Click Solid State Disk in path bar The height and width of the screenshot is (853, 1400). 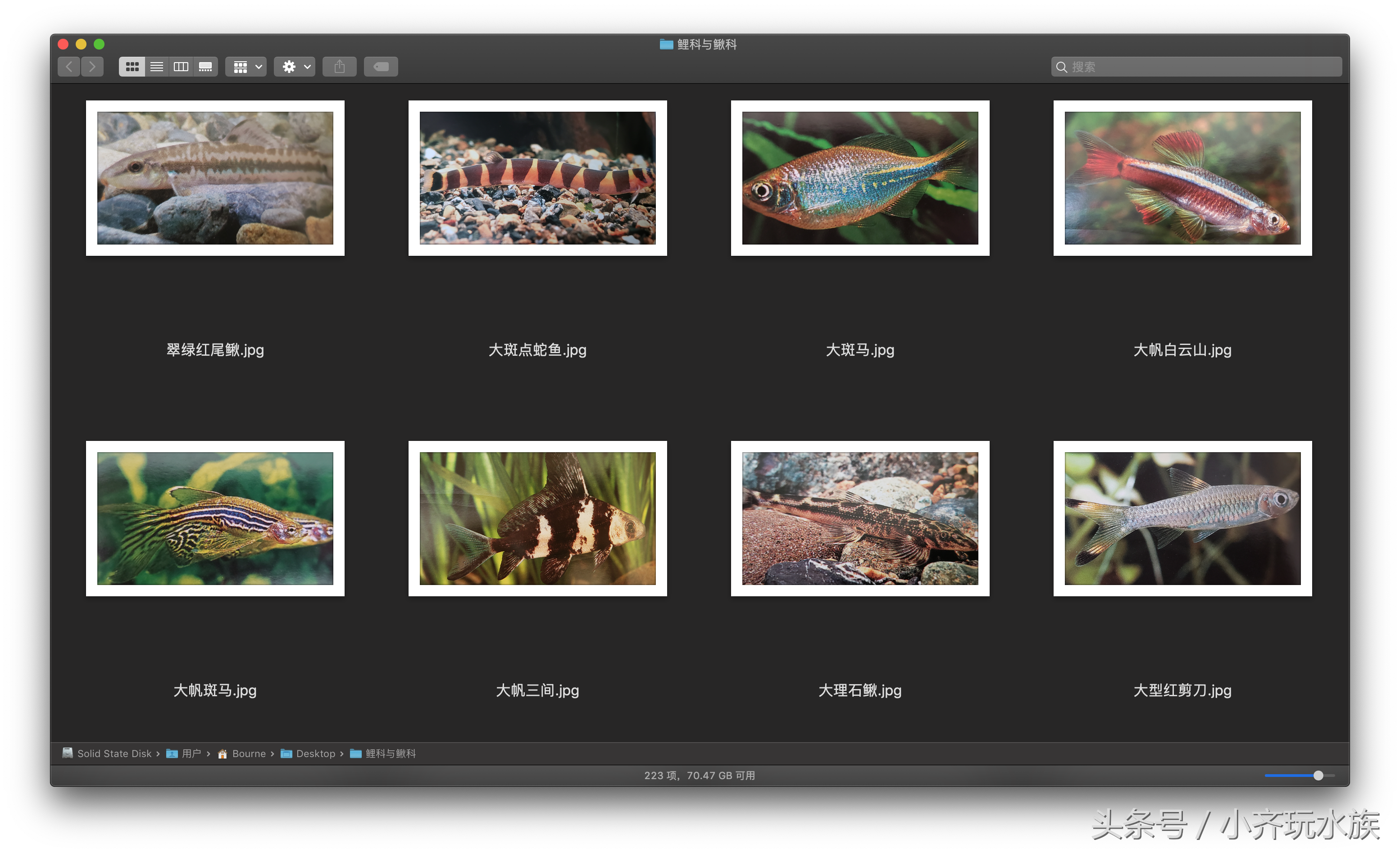pos(107,753)
